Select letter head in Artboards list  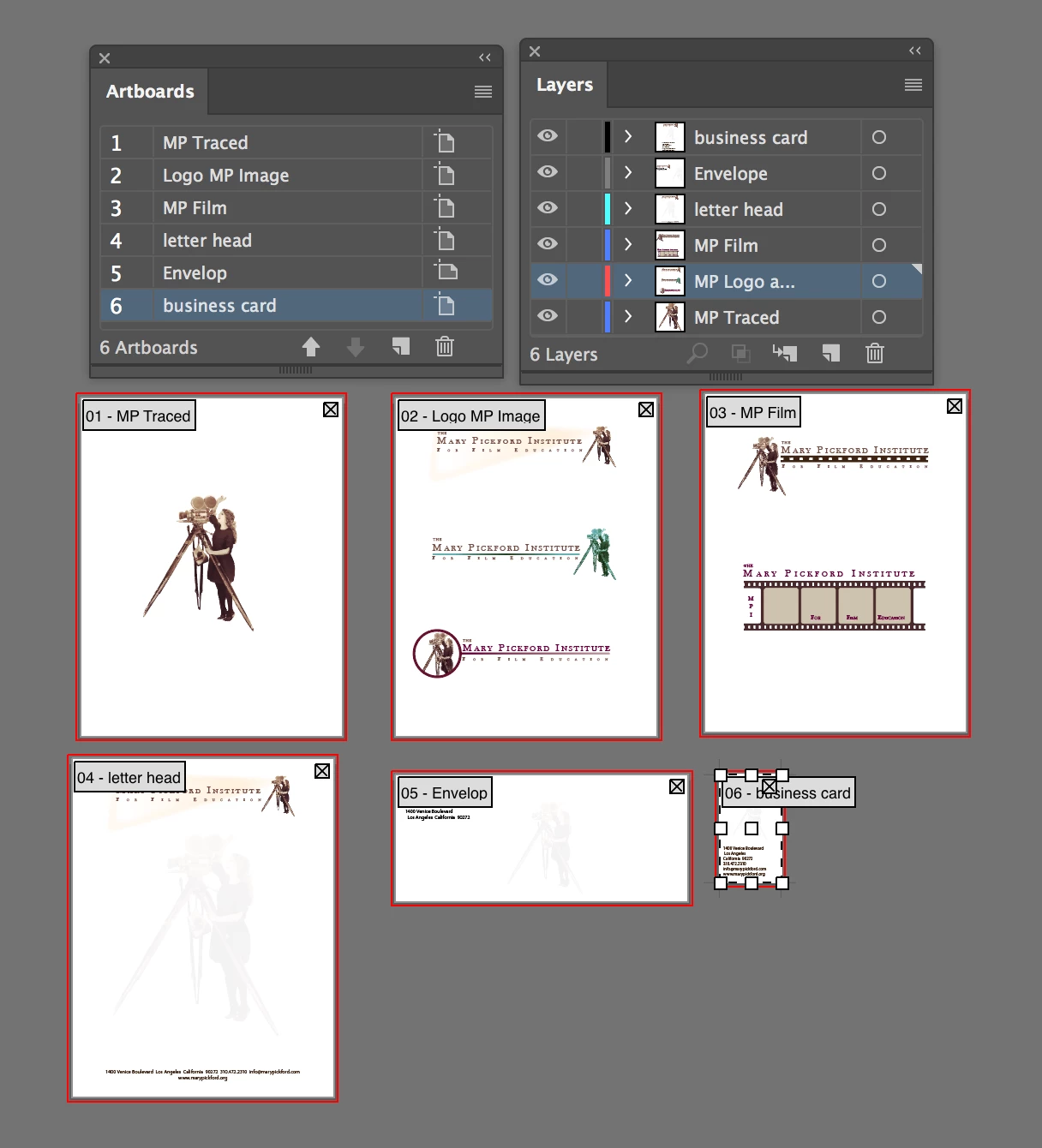[x=296, y=240]
